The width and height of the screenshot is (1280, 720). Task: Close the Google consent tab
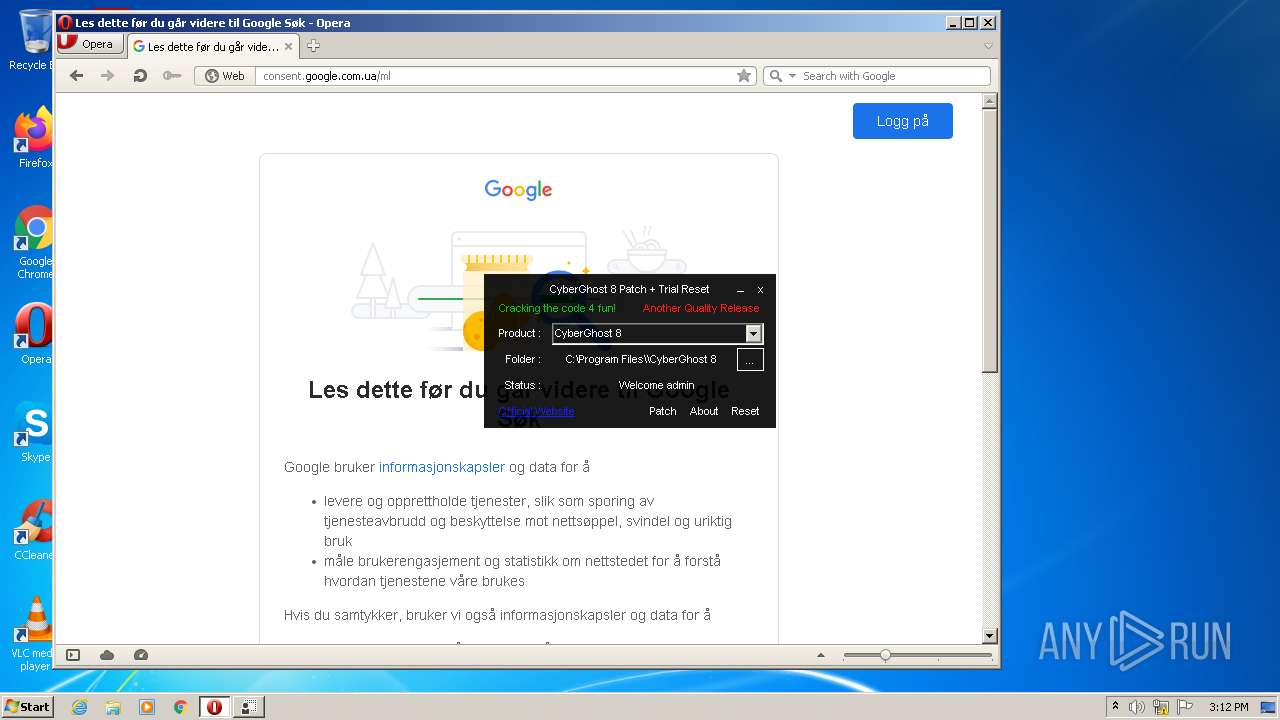click(x=288, y=46)
